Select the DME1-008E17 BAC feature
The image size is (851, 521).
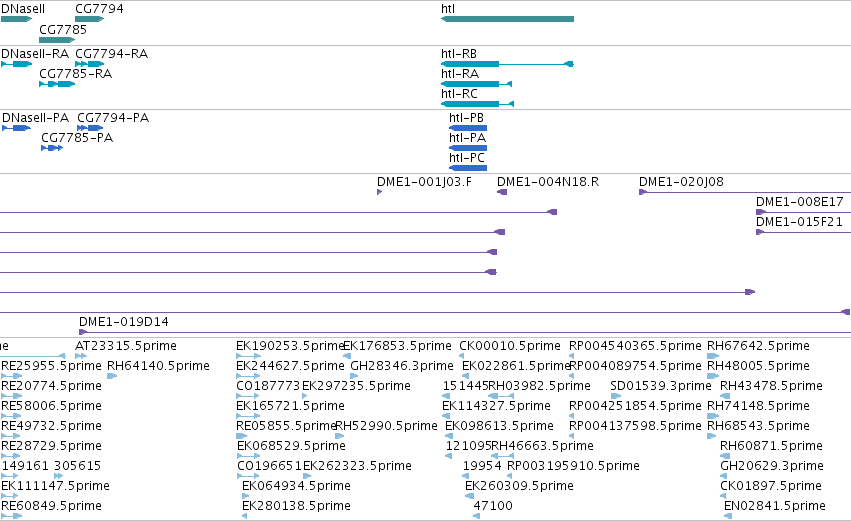point(803,212)
